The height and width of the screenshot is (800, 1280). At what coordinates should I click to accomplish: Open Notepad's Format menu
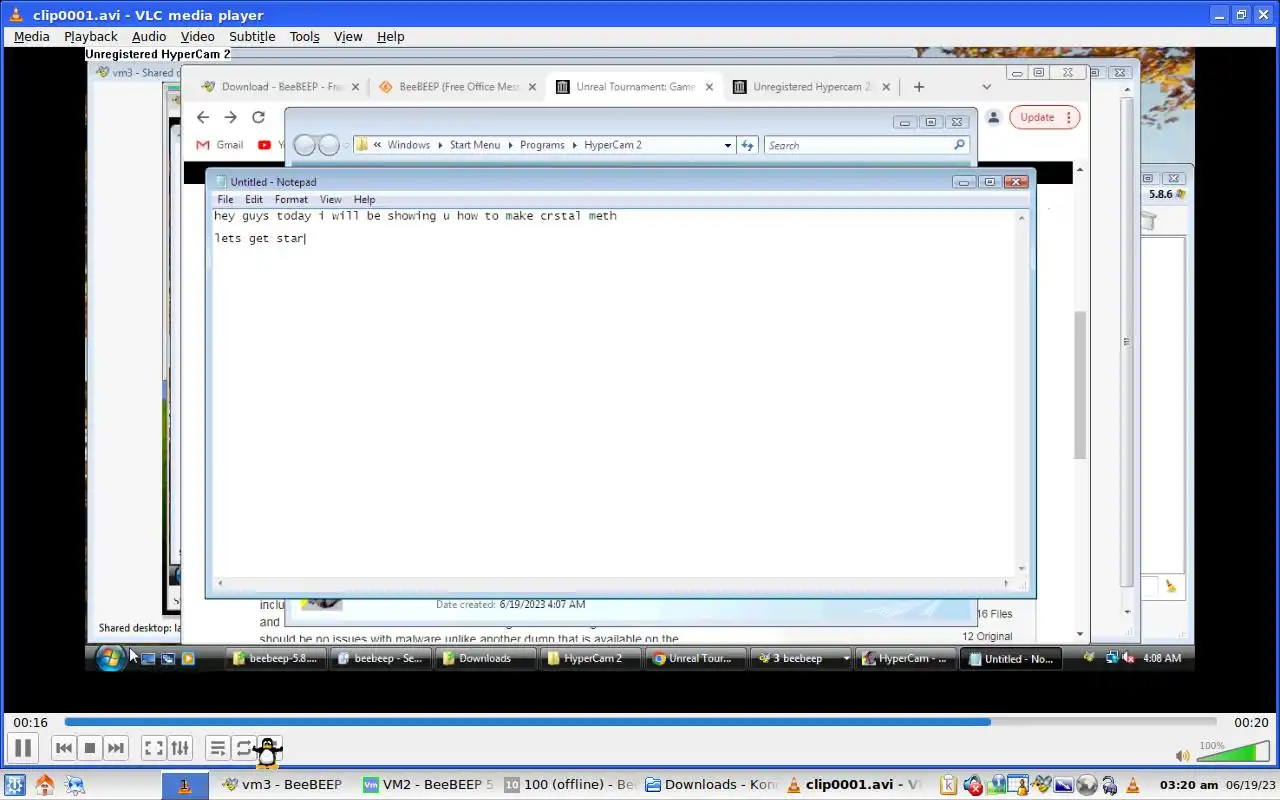pos(291,200)
